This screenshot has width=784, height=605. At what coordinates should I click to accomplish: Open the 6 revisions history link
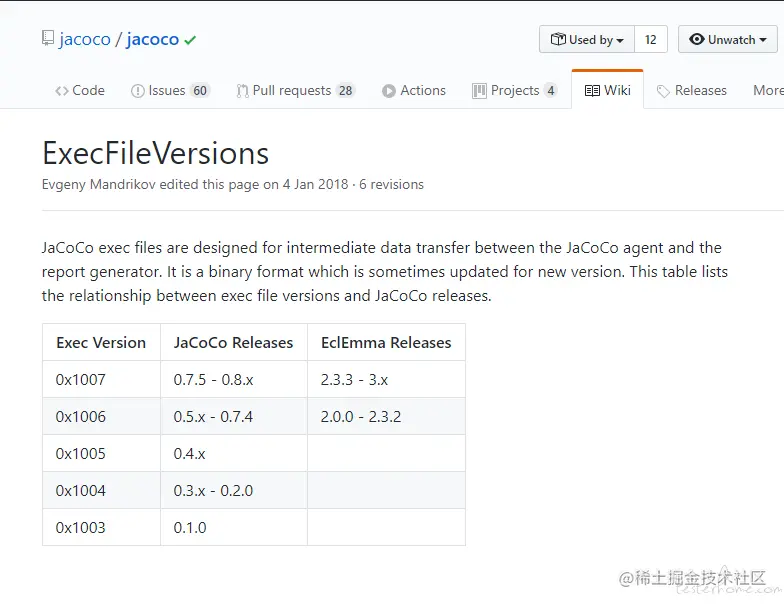click(391, 184)
